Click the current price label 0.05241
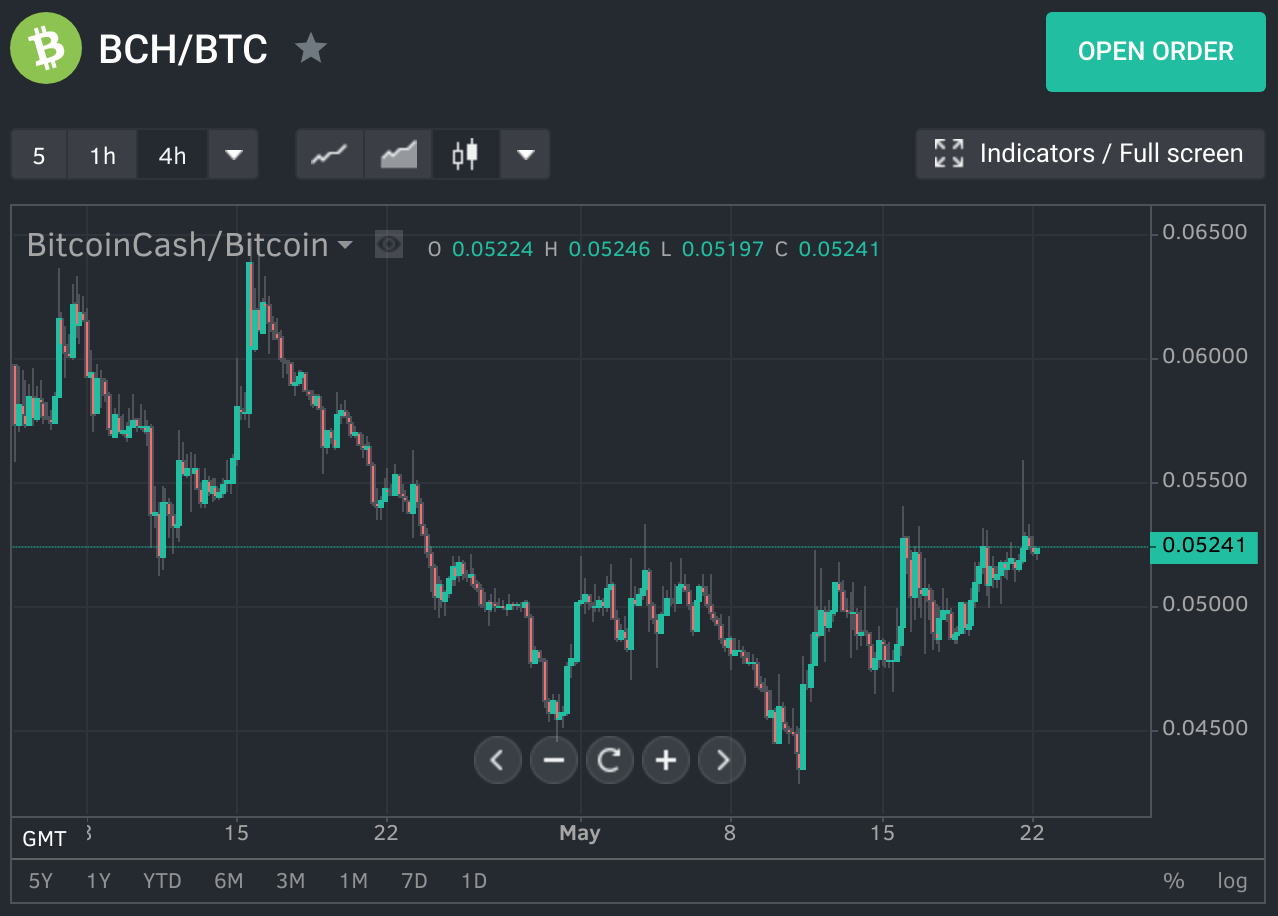The width and height of the screenshot is (1278, 916). pos(1204,546)
